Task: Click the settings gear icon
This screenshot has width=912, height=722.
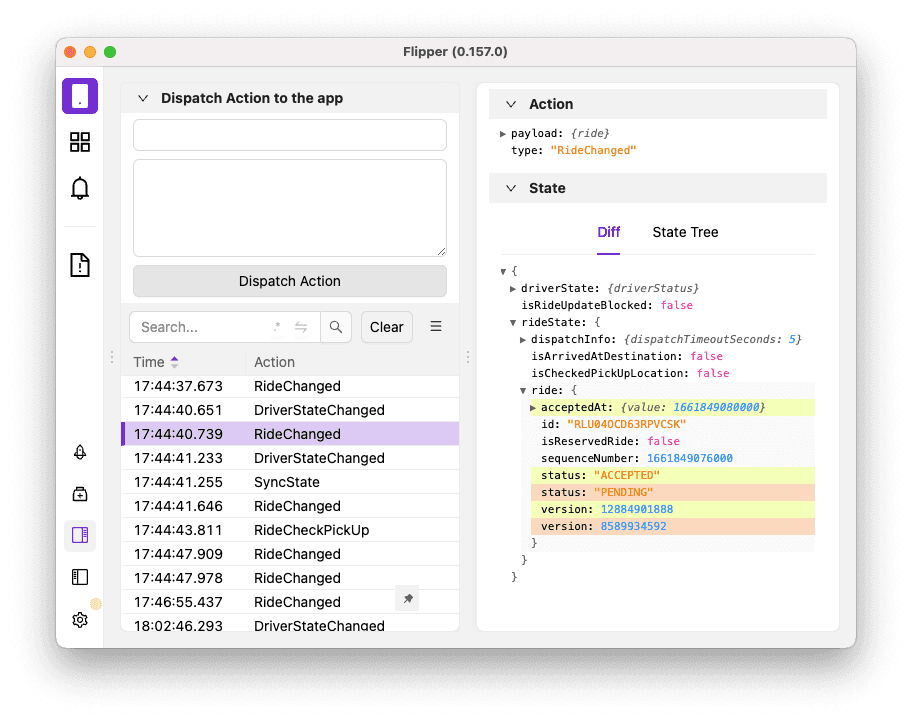Action: coord(80,620)
